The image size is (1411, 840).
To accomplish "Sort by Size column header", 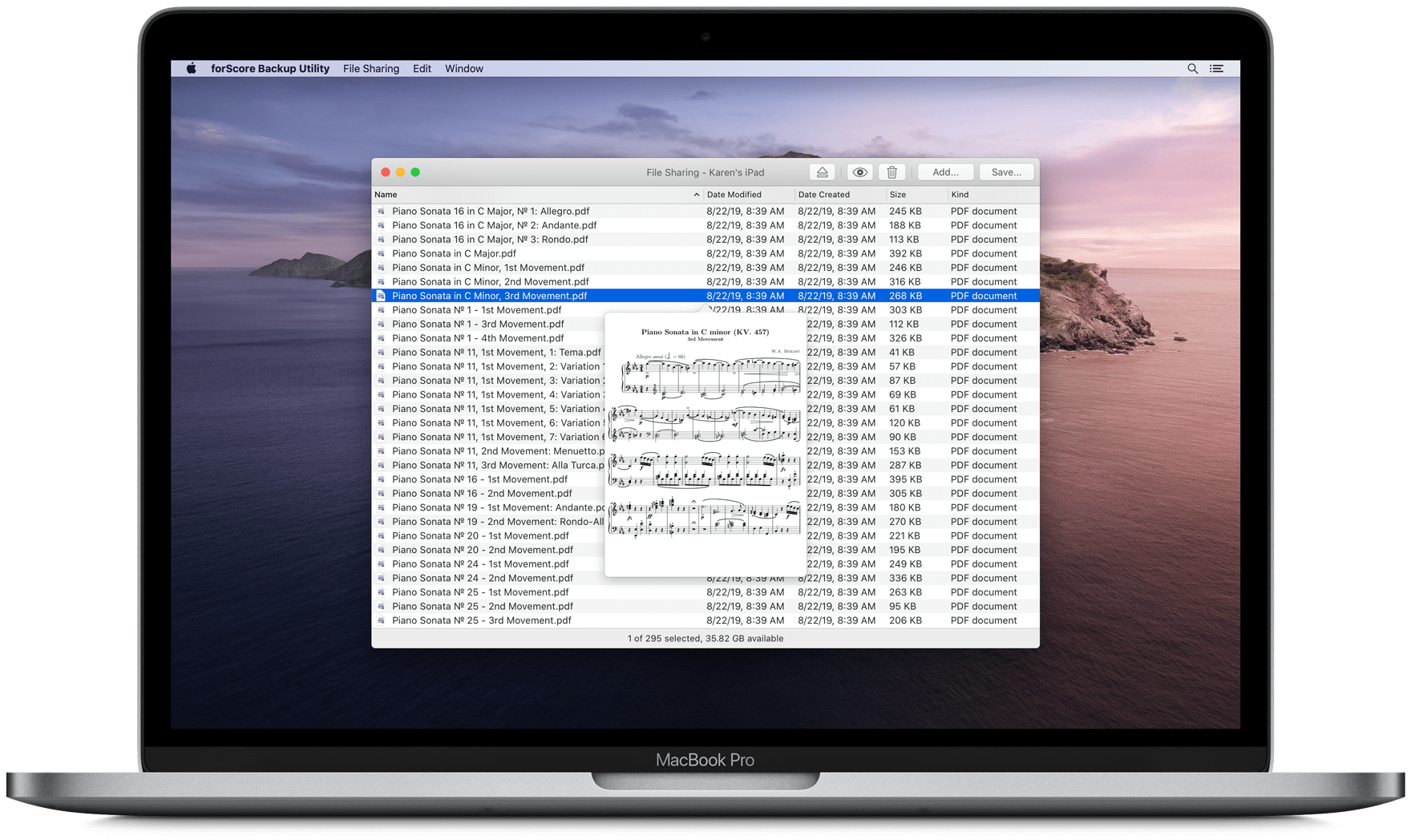I will 916,195.
